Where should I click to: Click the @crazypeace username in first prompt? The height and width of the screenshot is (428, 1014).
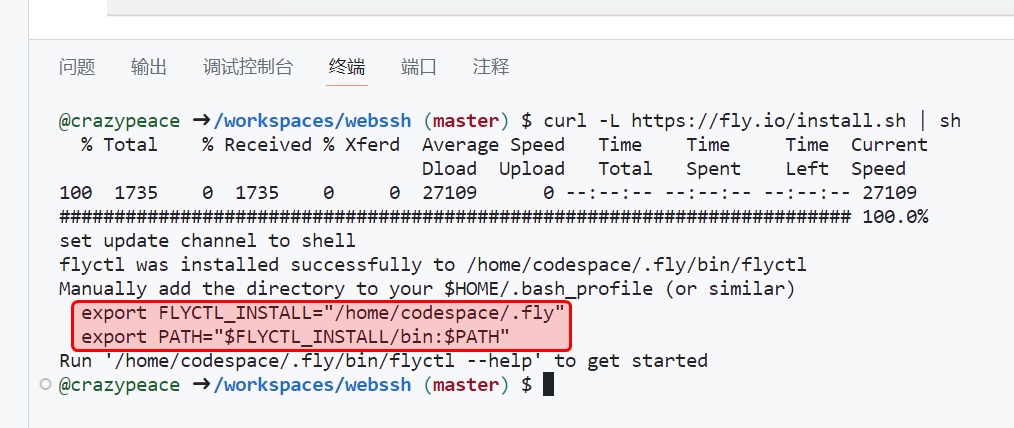119,121
